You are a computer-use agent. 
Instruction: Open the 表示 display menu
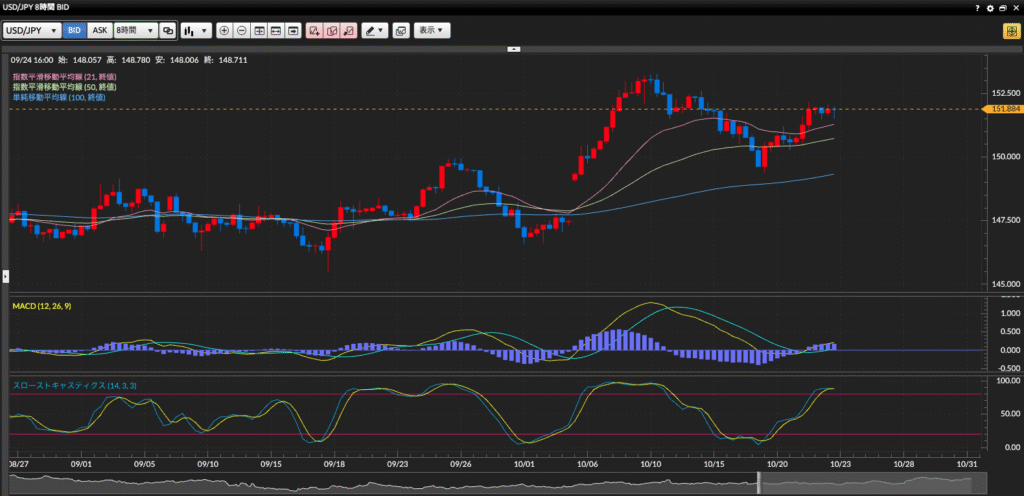point(432,31)
